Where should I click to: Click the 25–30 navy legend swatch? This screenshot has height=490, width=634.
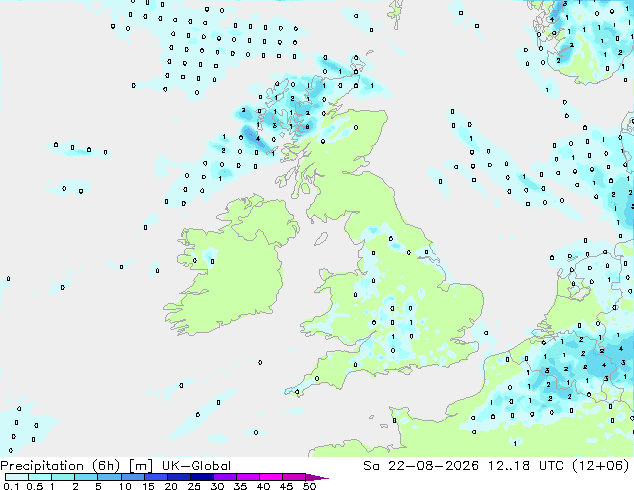coord(201,477)
